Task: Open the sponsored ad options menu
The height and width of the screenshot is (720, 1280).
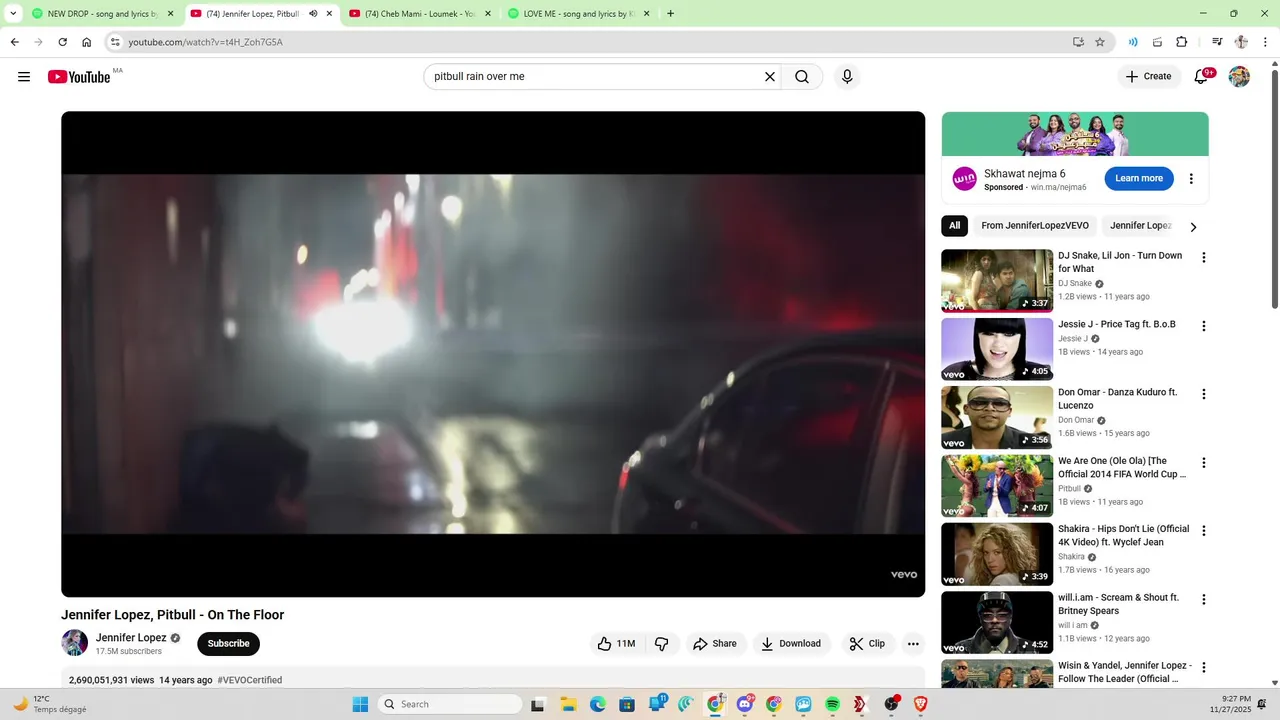Action: point(1191,179)
